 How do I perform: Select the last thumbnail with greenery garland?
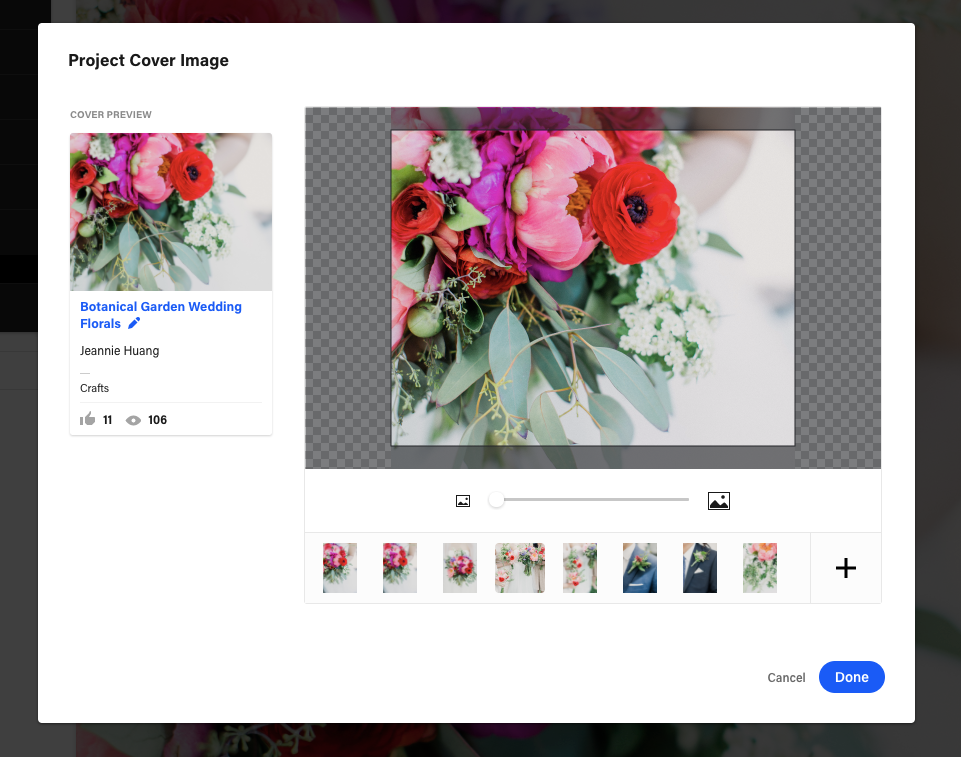(x=760, y=568)
